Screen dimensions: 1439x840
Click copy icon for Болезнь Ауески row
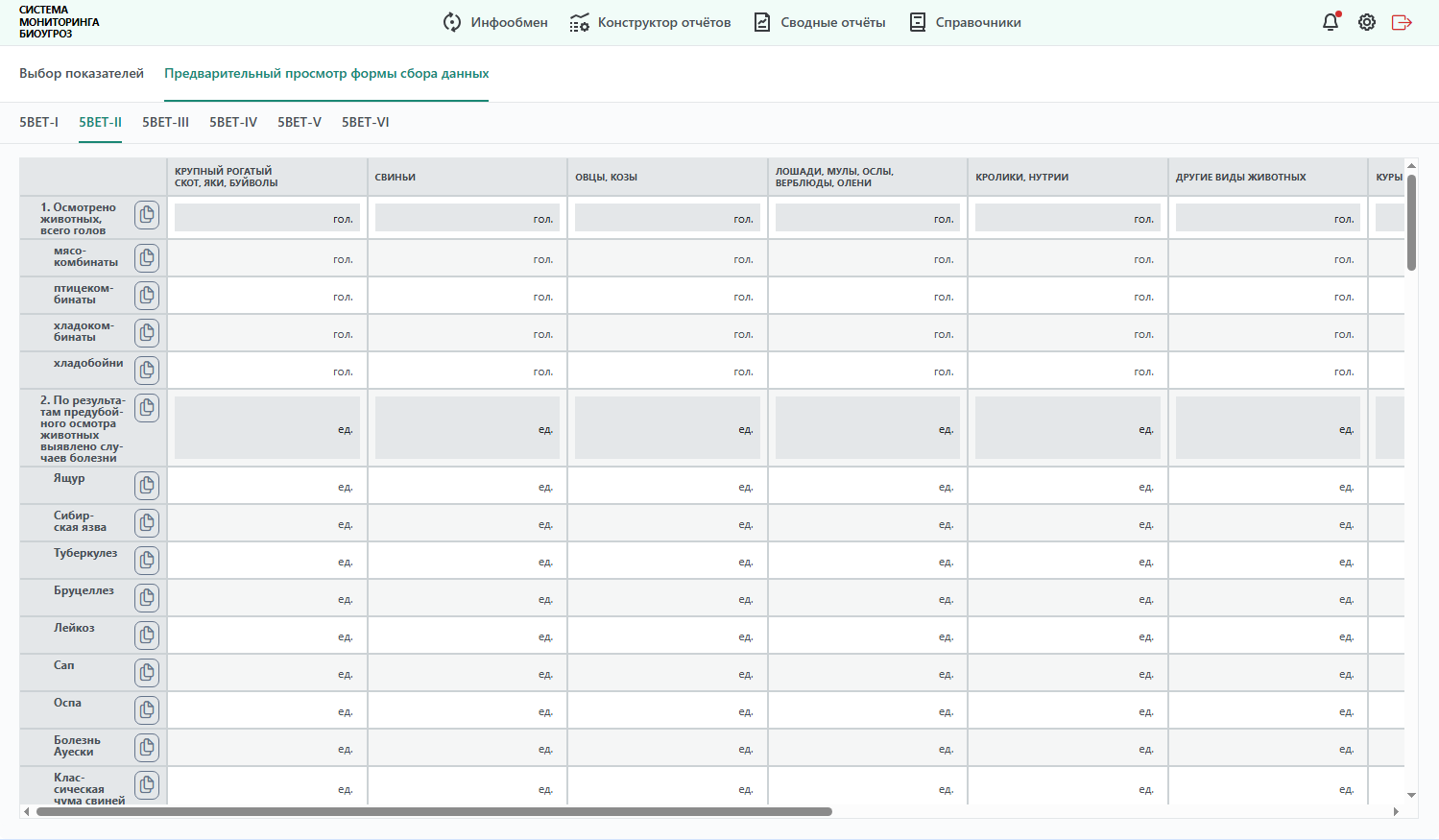[147, 748]
